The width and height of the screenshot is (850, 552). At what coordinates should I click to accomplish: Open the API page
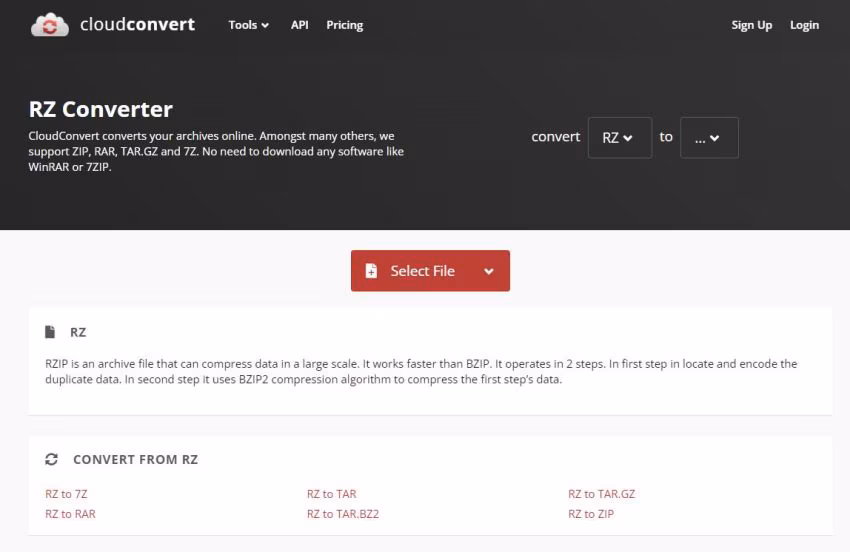coord(299,25)
